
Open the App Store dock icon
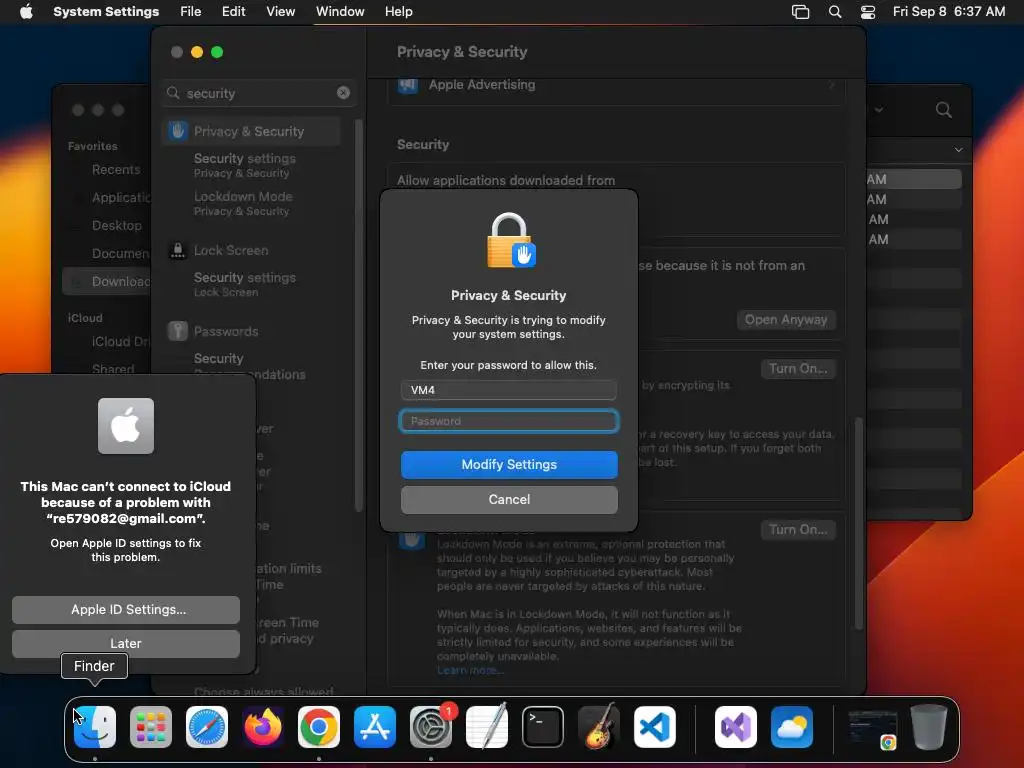pyautogui.click(x=375, y=727)
